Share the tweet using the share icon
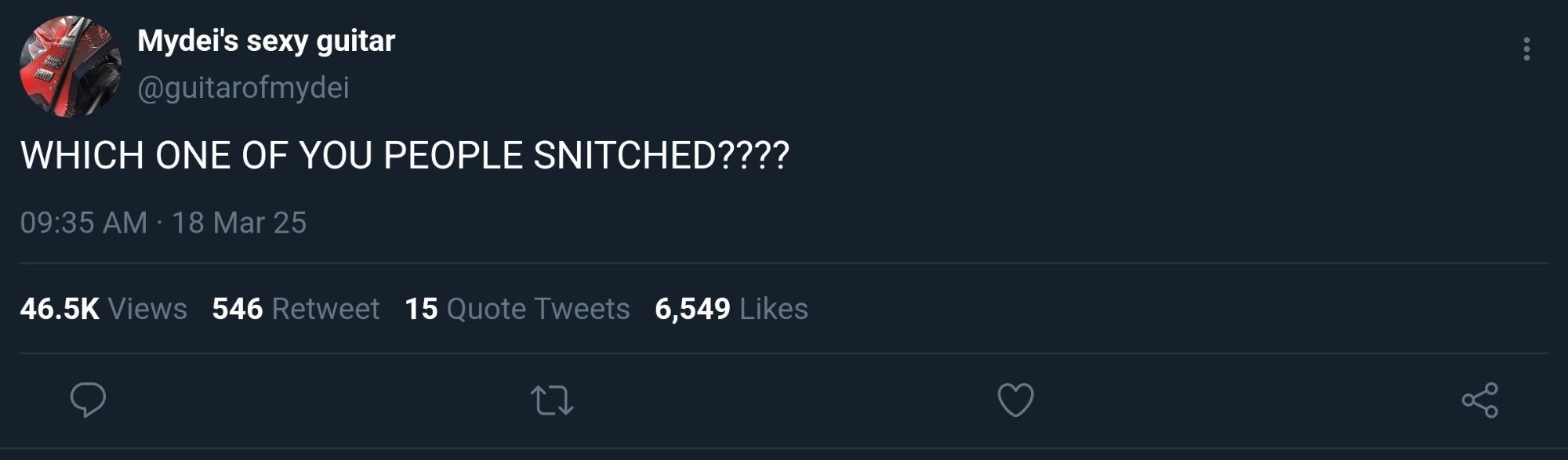Screen dimensions: 1568x460 (x=1479, y=400)
